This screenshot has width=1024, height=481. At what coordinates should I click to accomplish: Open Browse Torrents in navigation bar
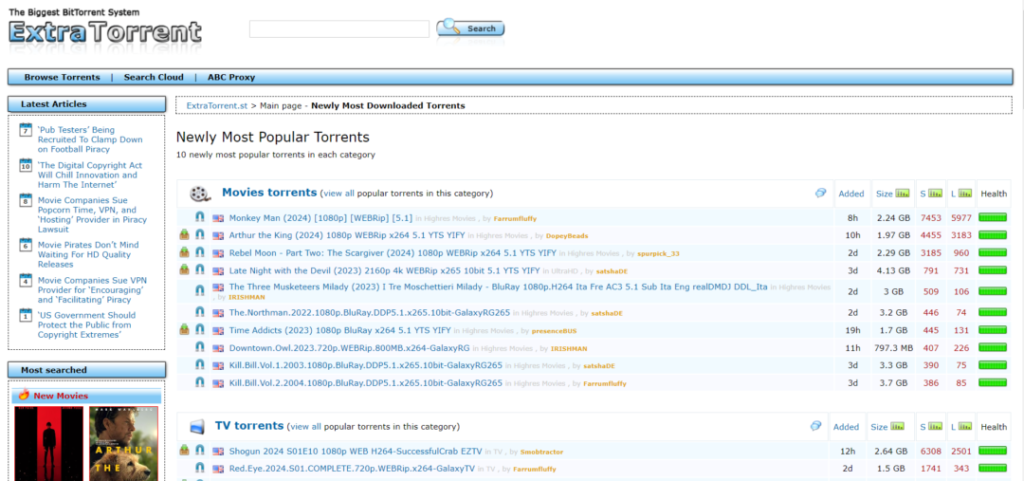pyautogui.click(x=62, y=77)
